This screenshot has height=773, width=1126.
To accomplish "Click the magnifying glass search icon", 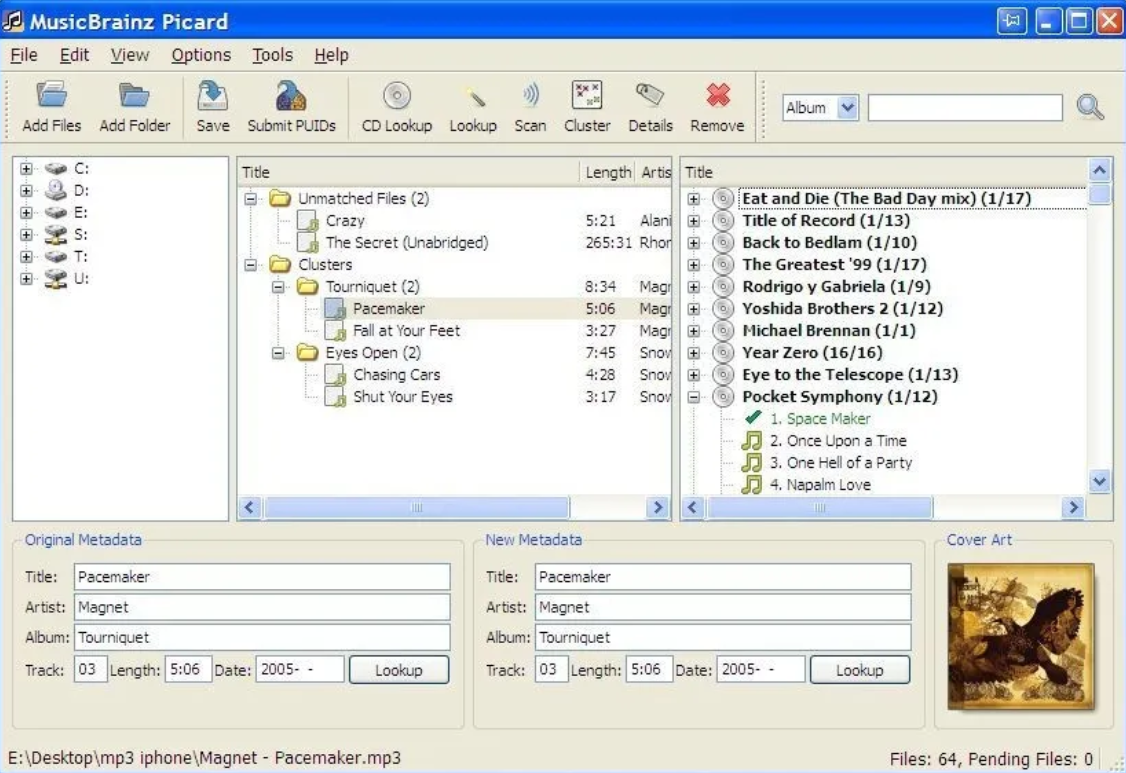I will click(x=1090, y=108).
